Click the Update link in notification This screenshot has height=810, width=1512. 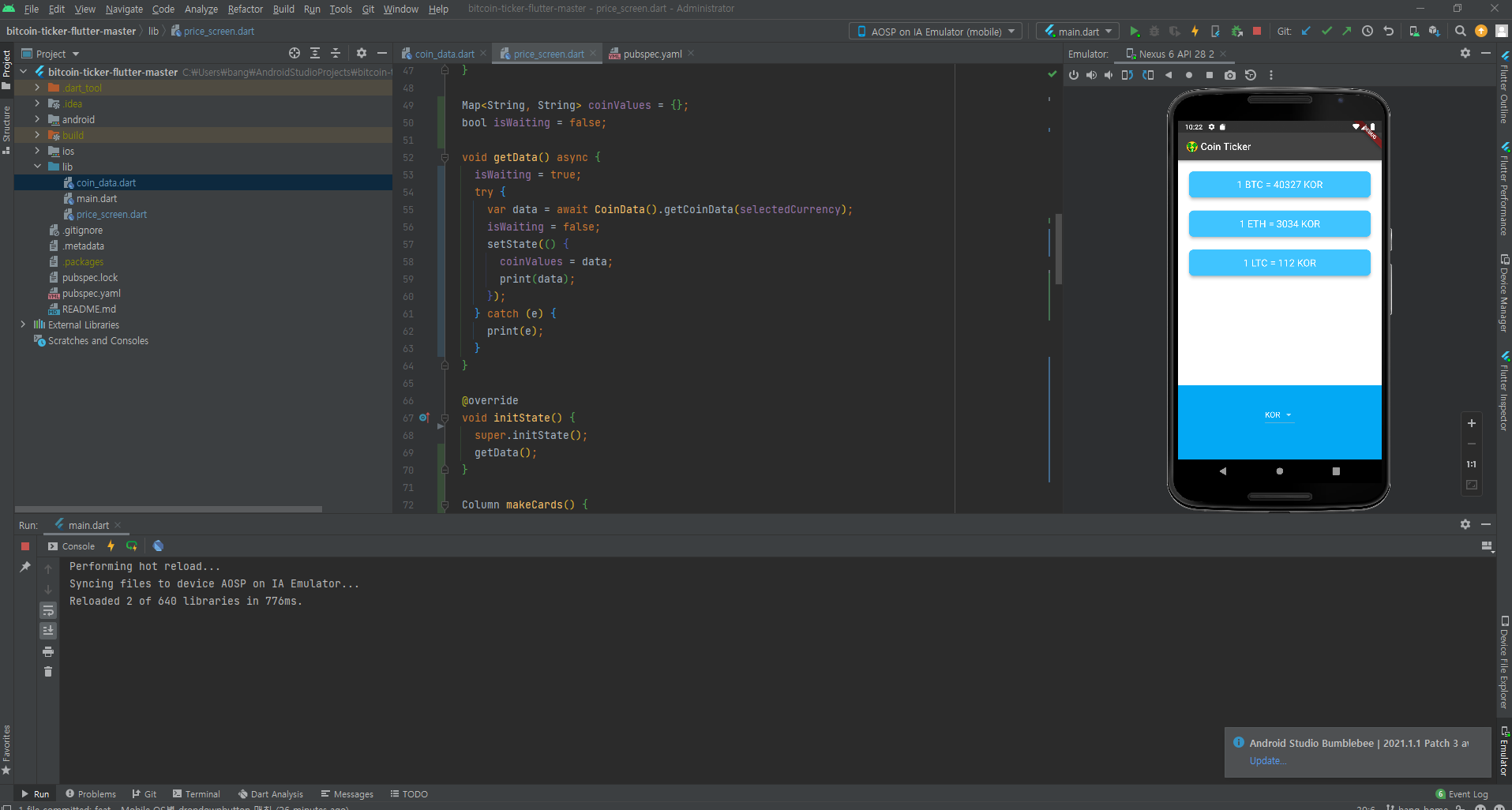coord(1267,761)
